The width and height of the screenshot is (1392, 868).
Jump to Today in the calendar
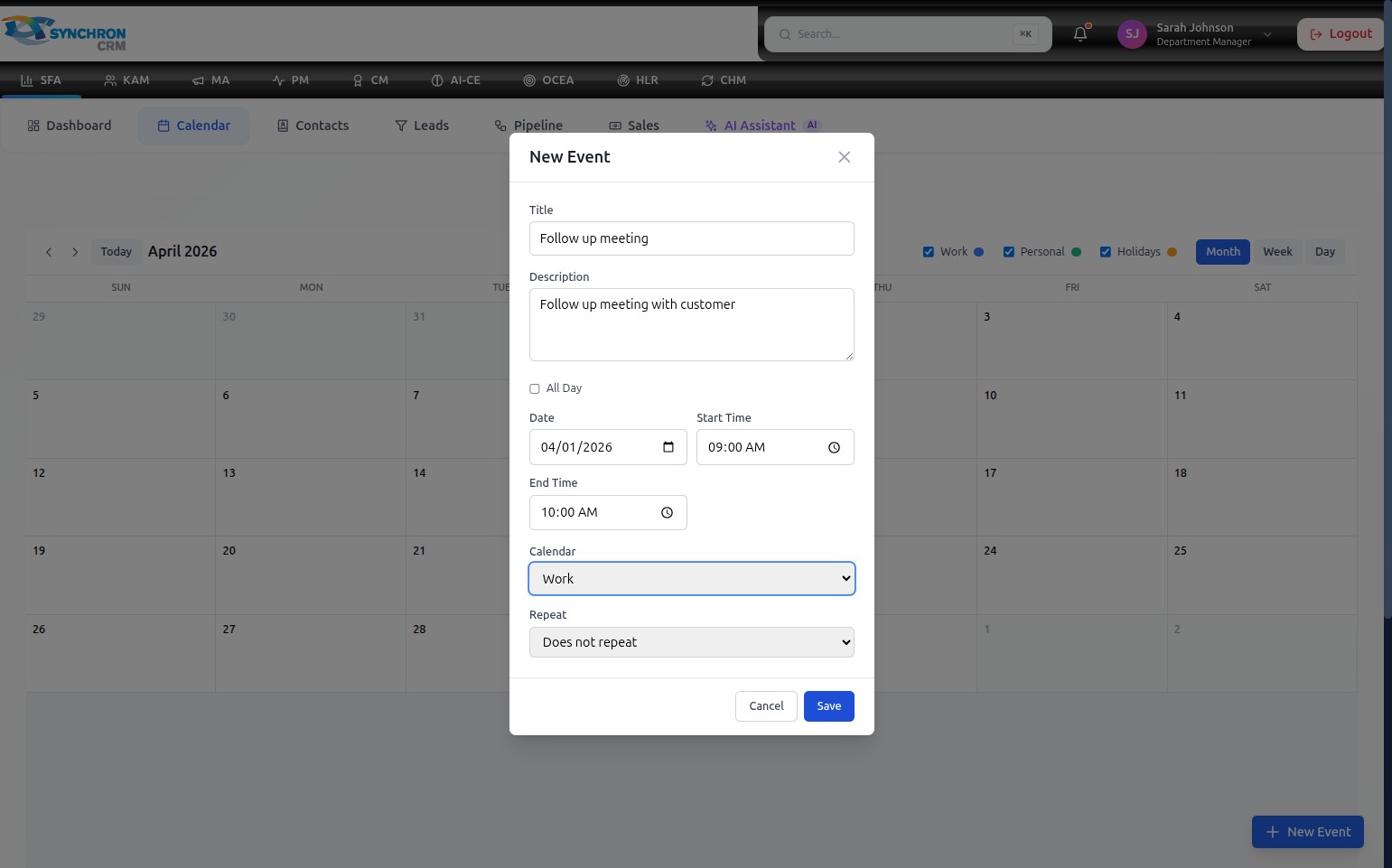(x=117, y=252)
